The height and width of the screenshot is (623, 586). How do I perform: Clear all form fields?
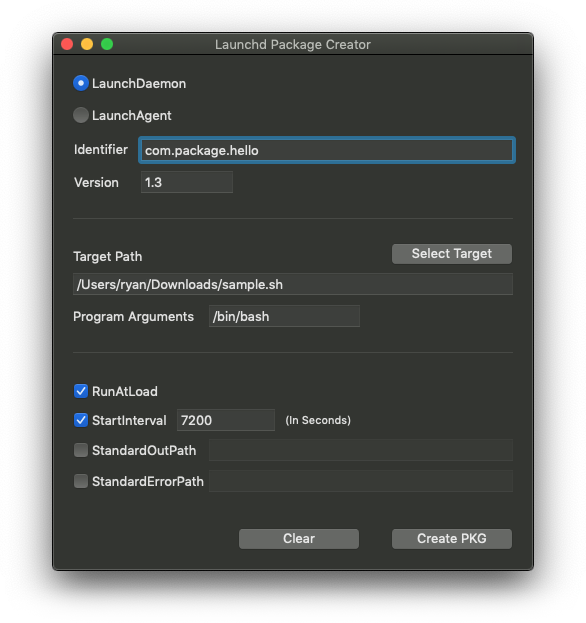coord(299,539)
